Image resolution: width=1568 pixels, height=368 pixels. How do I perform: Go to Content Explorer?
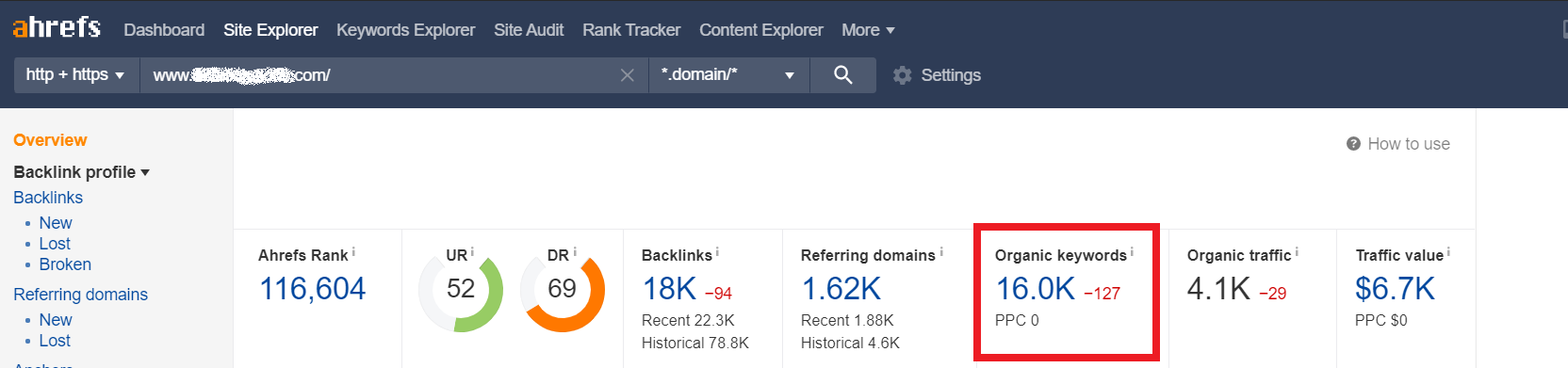pos(761,30)
